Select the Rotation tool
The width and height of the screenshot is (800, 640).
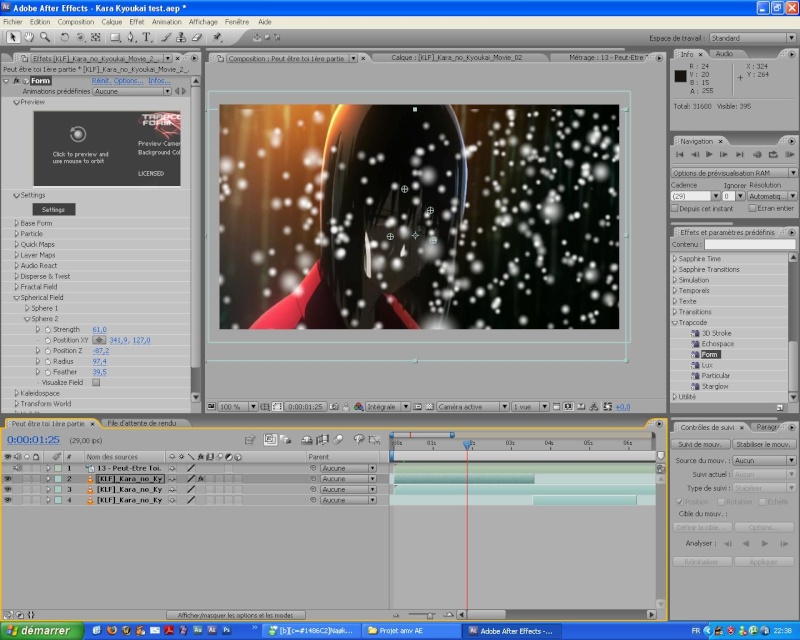pos(64,37)
